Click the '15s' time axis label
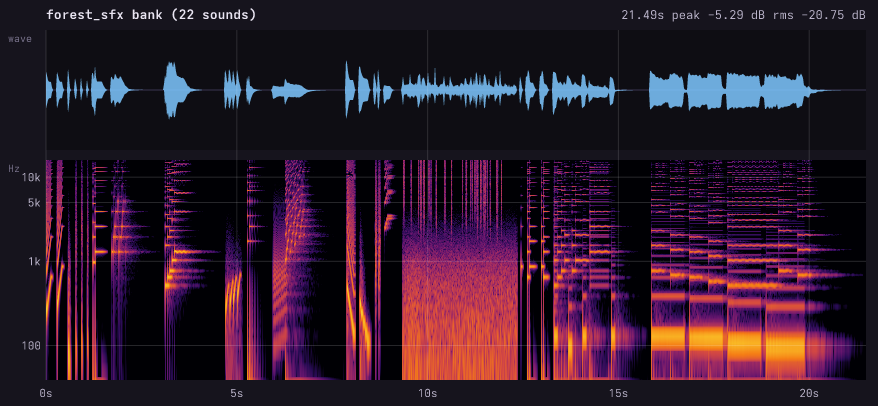The width and height of the screenshot is (878, 406). tap(618, 393)
